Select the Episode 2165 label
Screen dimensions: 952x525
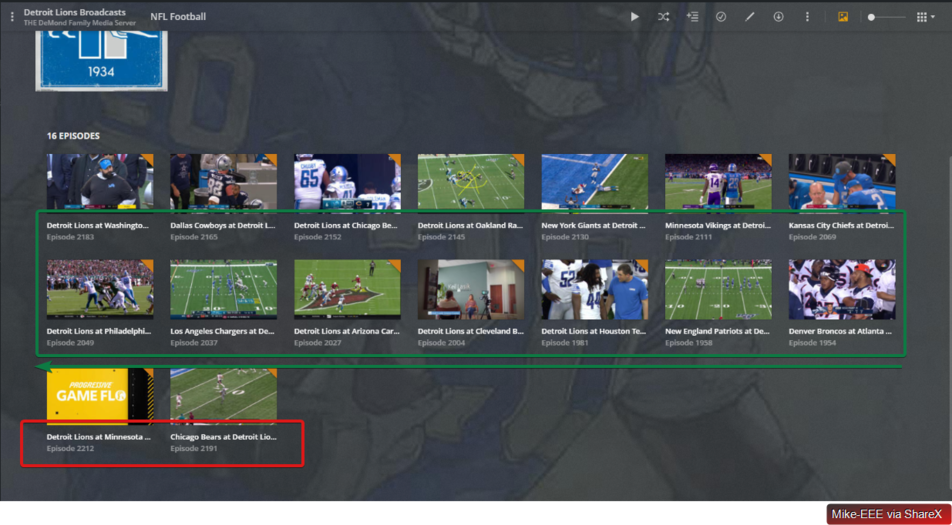click(194, 237)
